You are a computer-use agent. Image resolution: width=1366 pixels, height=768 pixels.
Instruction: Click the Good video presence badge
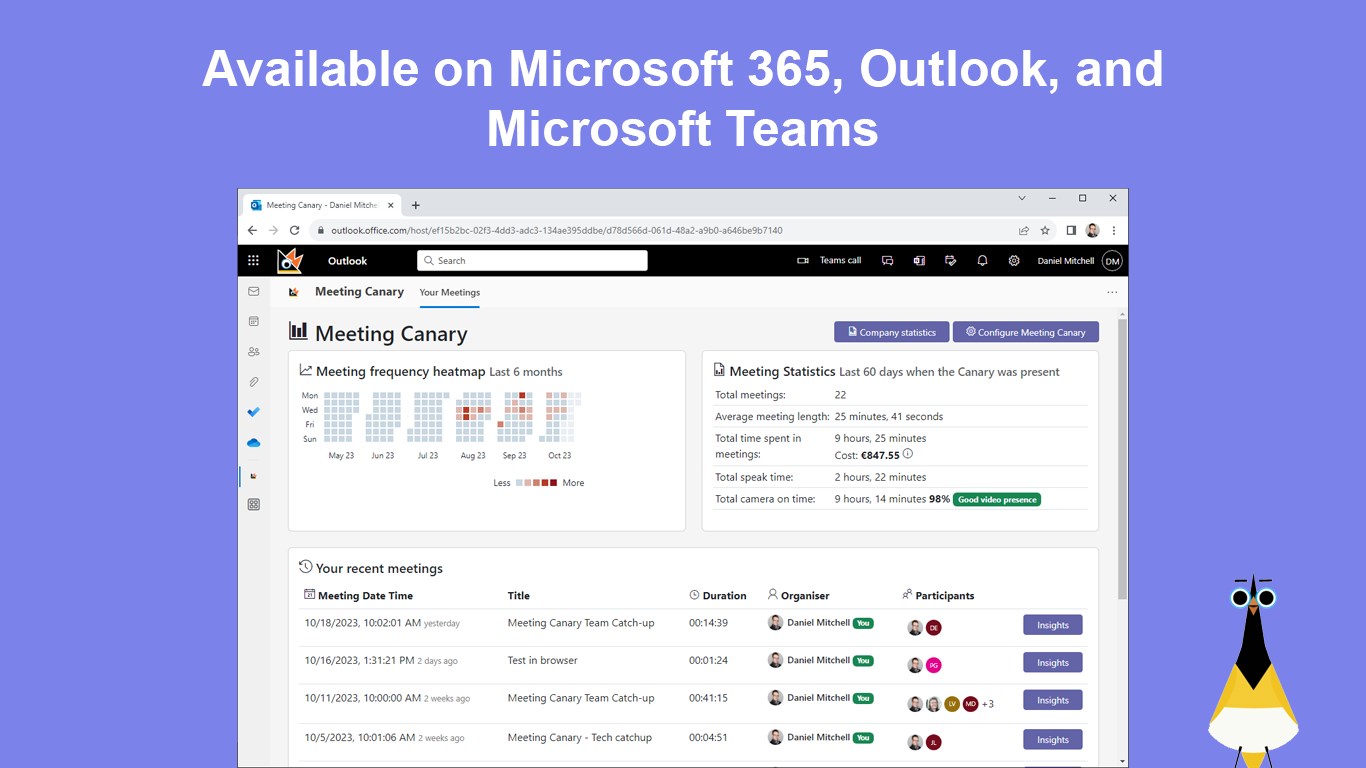point(997,499)
